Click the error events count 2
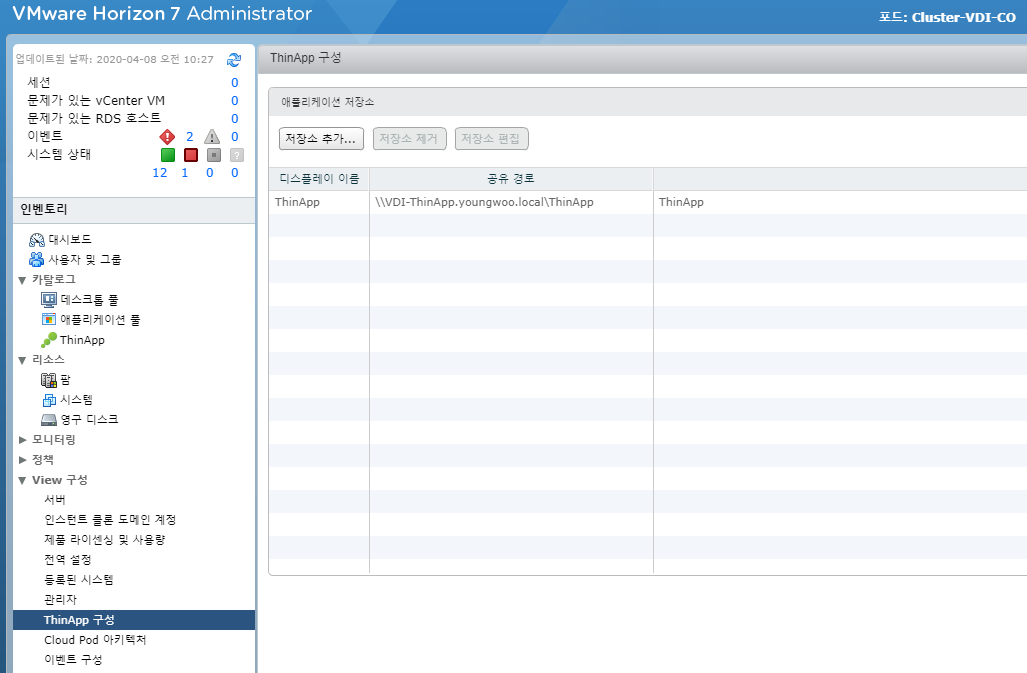 (x=189, y=137)
